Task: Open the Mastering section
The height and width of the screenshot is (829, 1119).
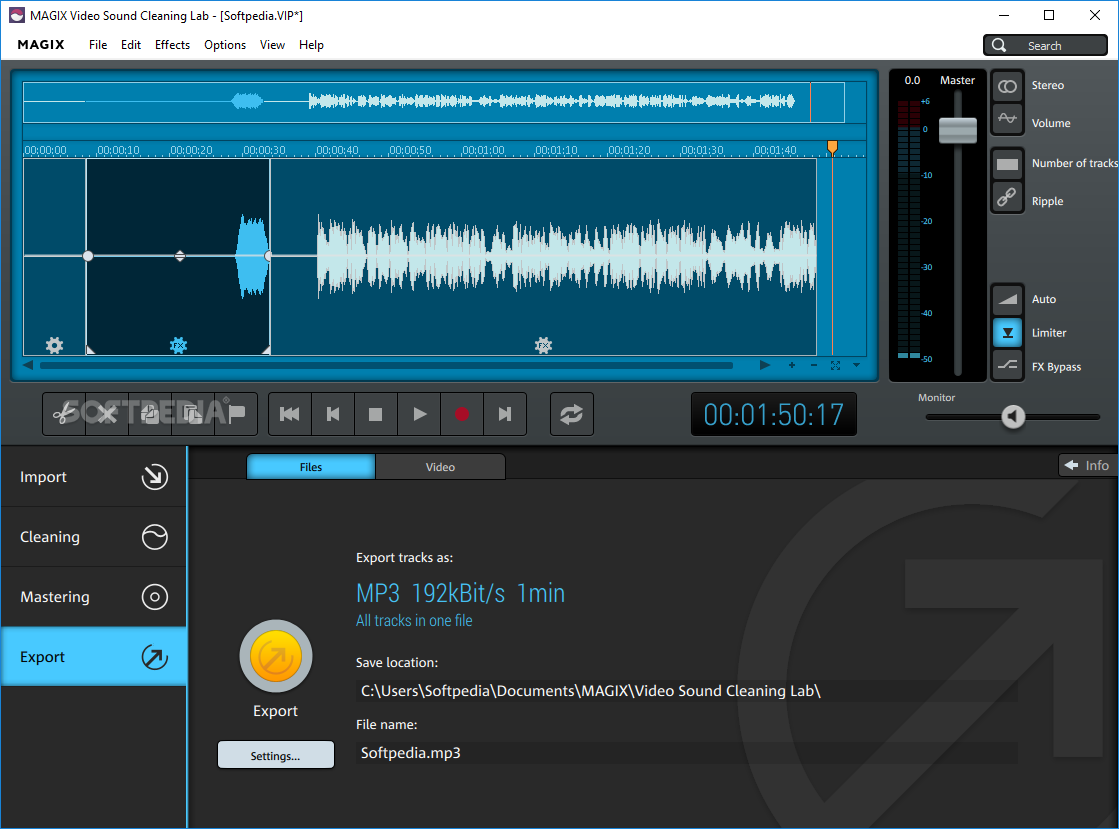Action: (93, 596)
